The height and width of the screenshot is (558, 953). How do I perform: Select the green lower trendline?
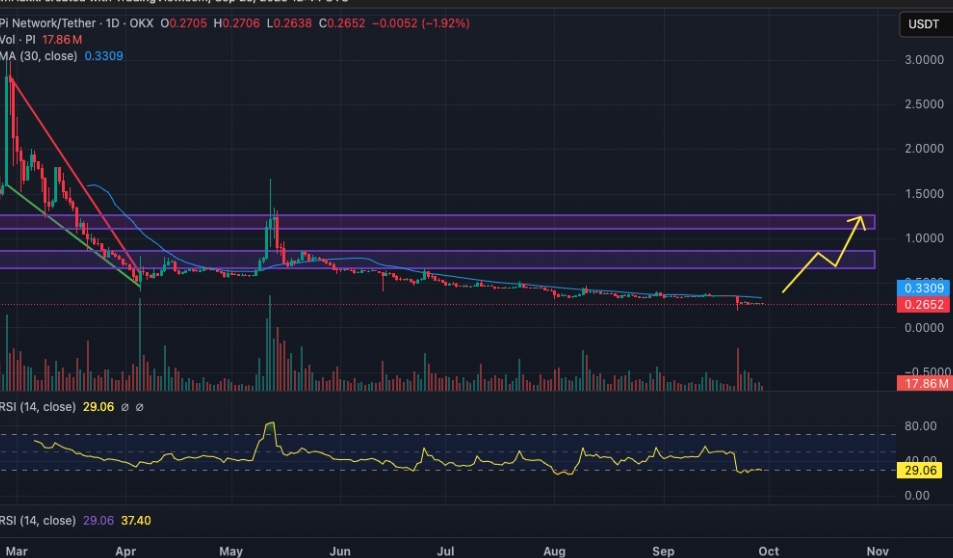[70, 236]
